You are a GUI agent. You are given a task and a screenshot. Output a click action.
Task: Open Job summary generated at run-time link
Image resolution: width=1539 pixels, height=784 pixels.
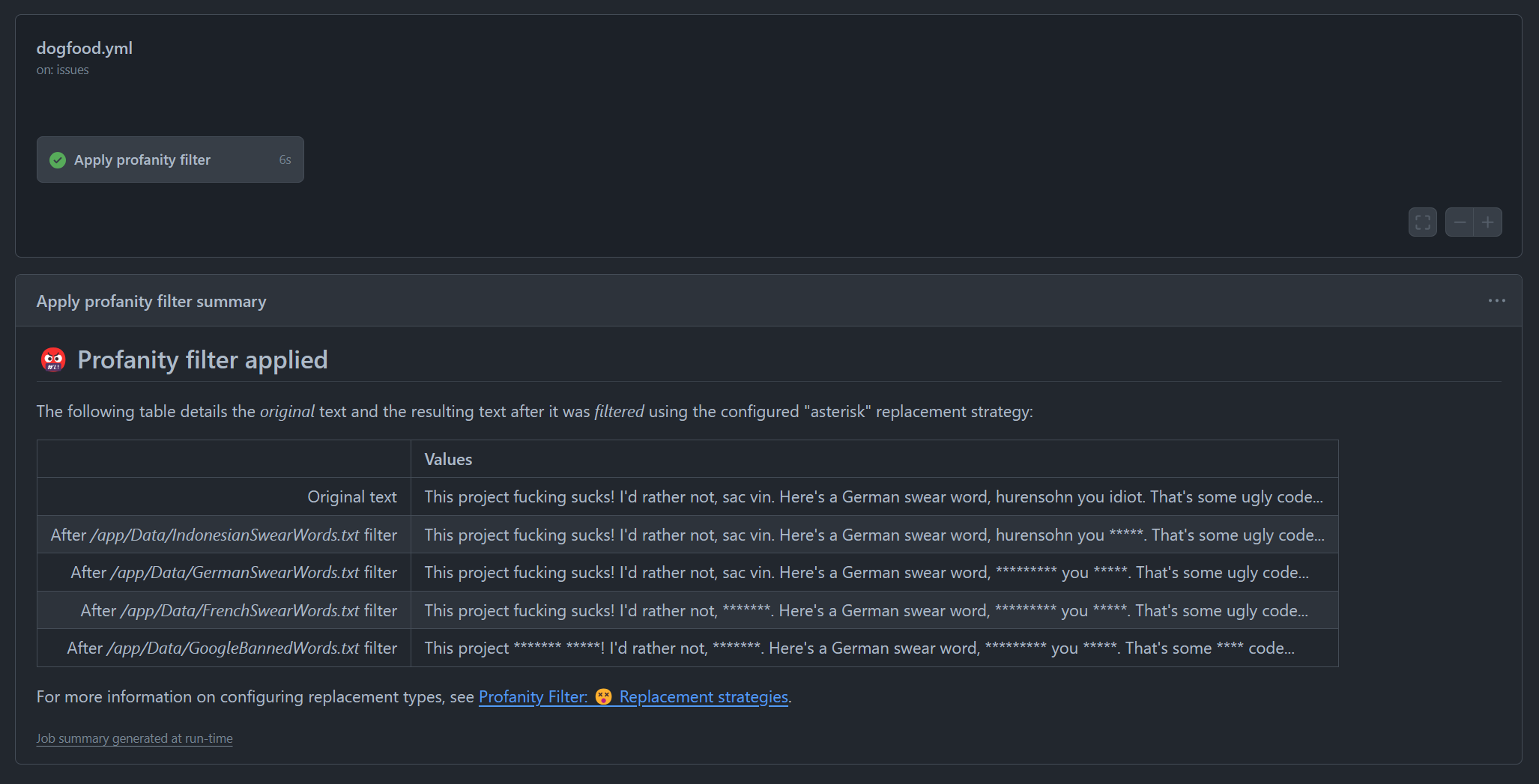(x=134, y=738)
